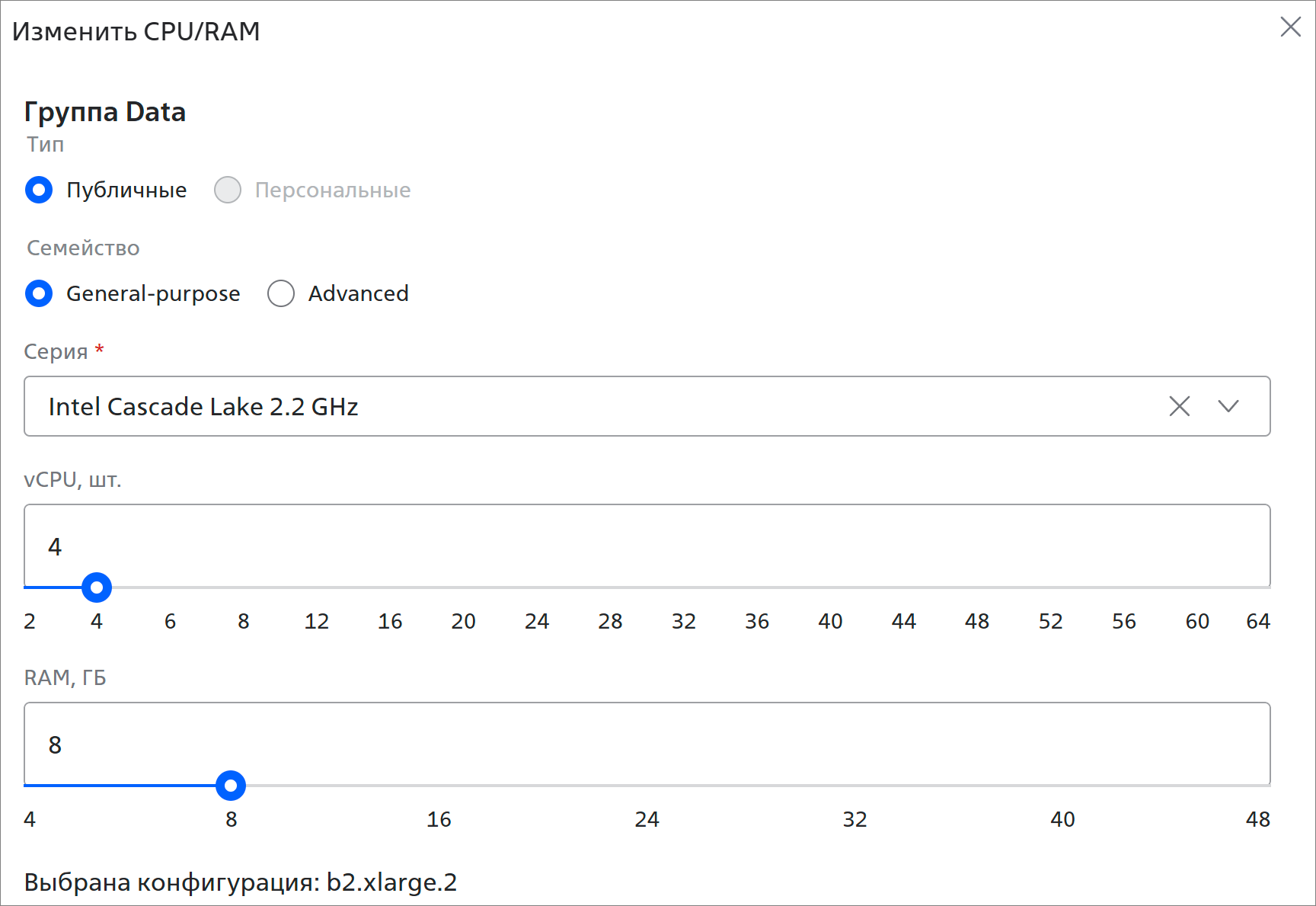Close the Изменить CPU/RAM dialog
The width and height of the screenshot is (1316, 906).
[x=1290, y=27]
